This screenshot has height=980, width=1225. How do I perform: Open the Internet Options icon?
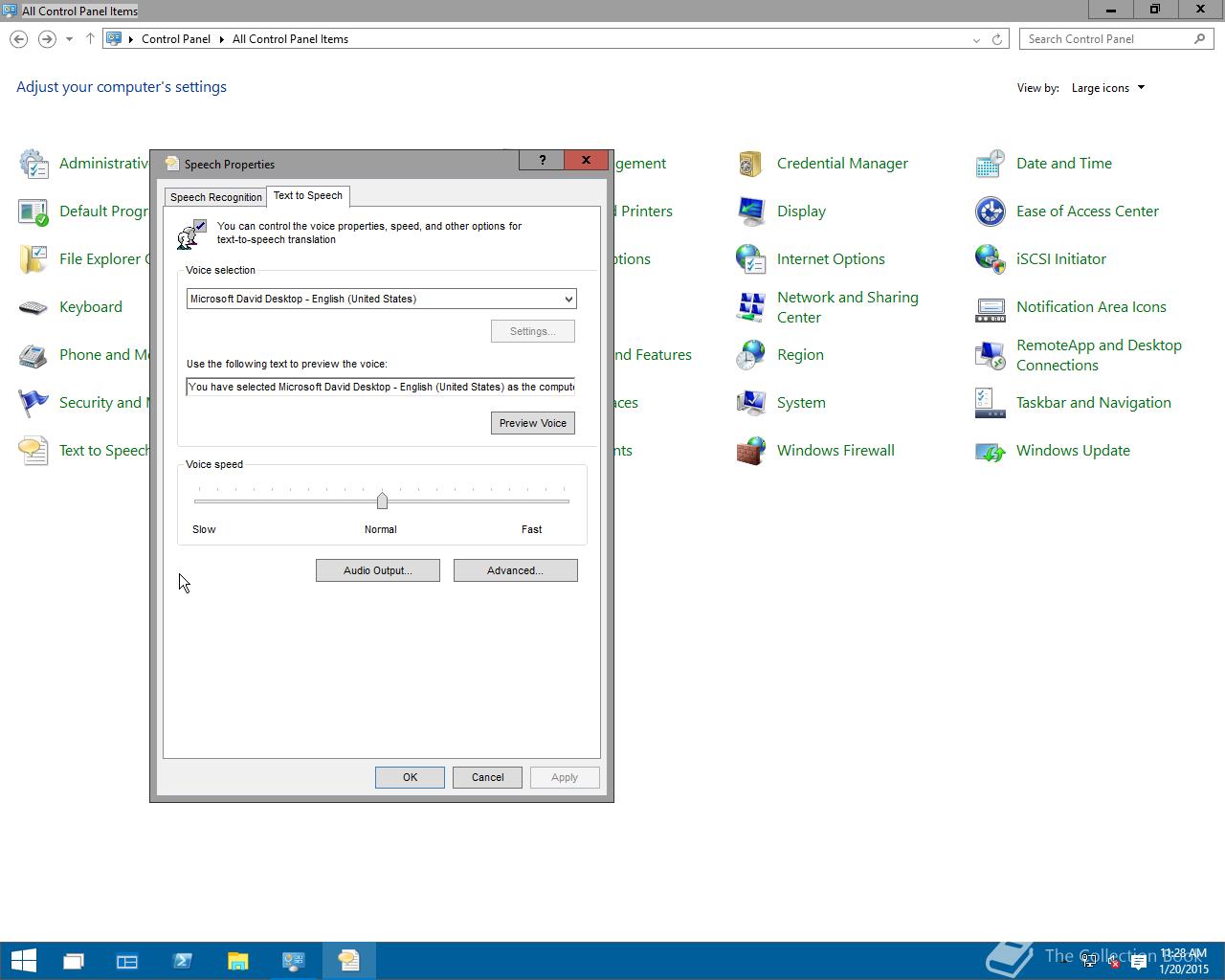(751, 259)
